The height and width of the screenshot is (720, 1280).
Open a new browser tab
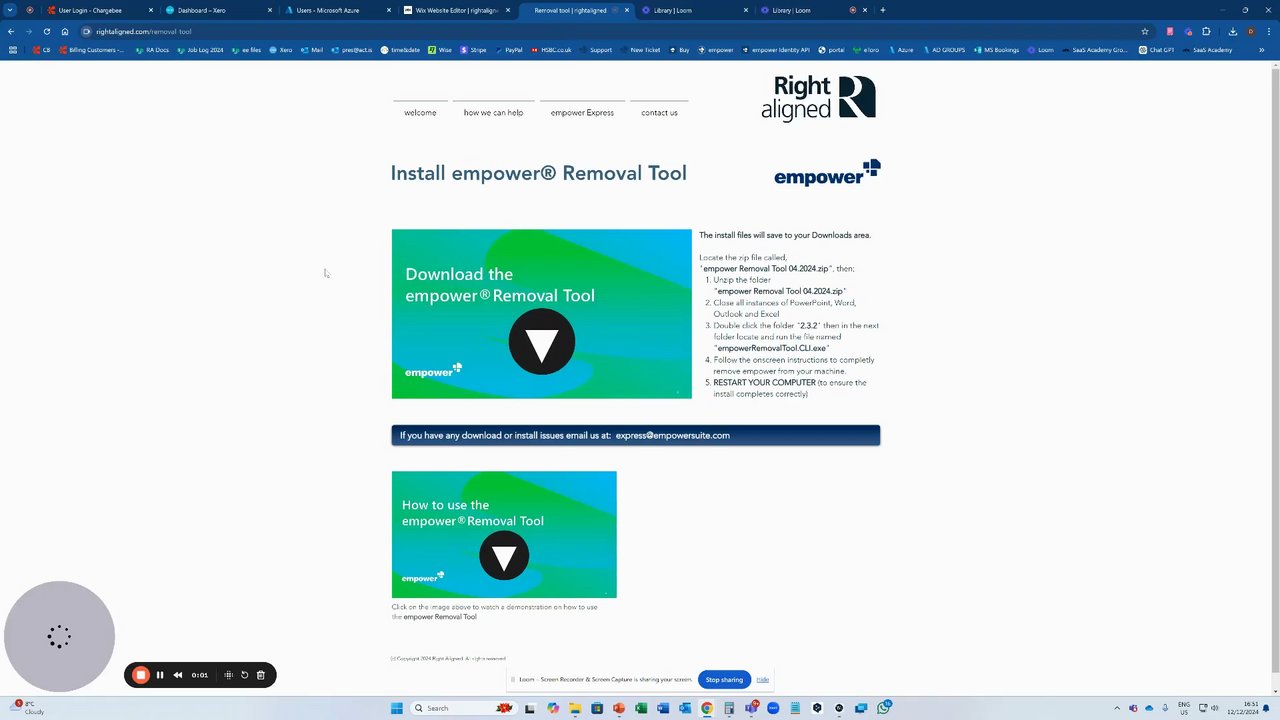coord(882,10)
